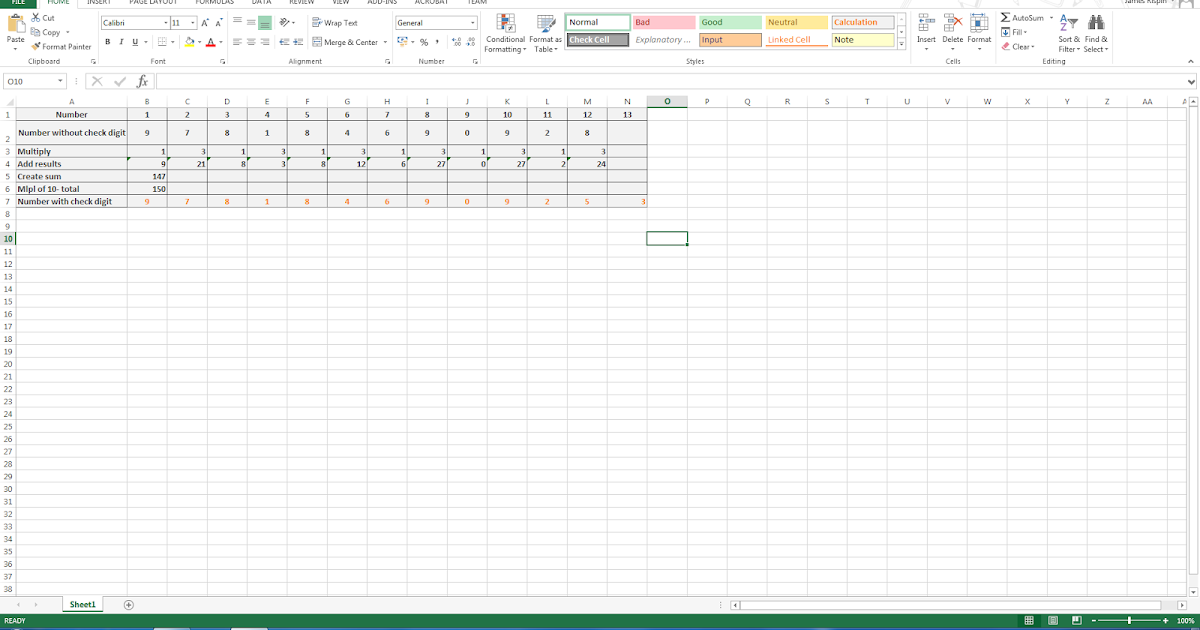The height and width of the screenshot is (630, 1200).
Task: Open Conditional Formatting menu
Action: pos(505,34)
